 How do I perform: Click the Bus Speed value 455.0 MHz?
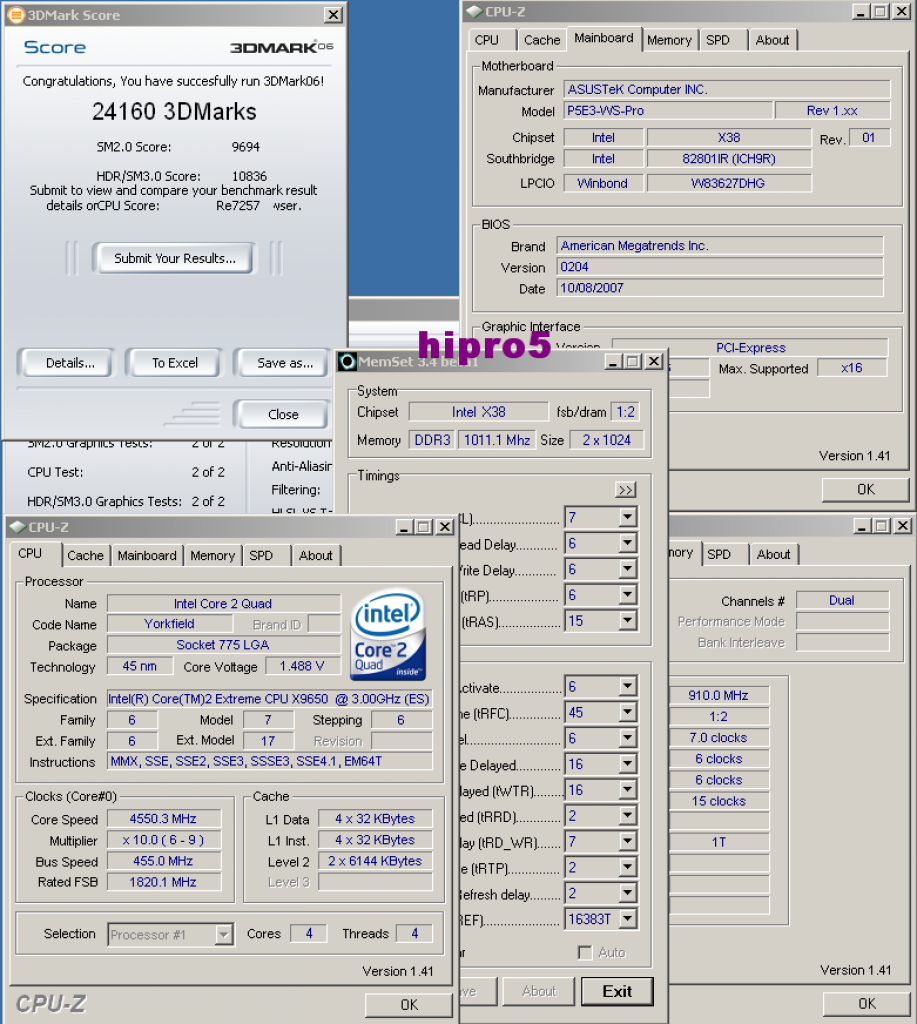163,861
